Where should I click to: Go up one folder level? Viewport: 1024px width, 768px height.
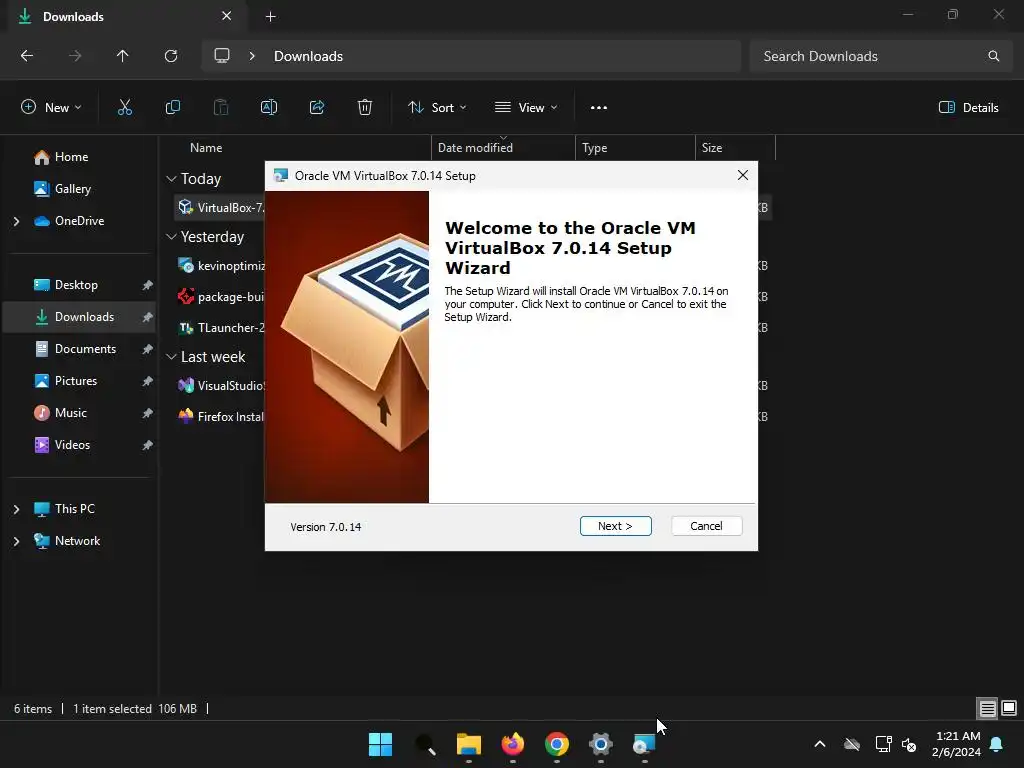pos(122,56)
